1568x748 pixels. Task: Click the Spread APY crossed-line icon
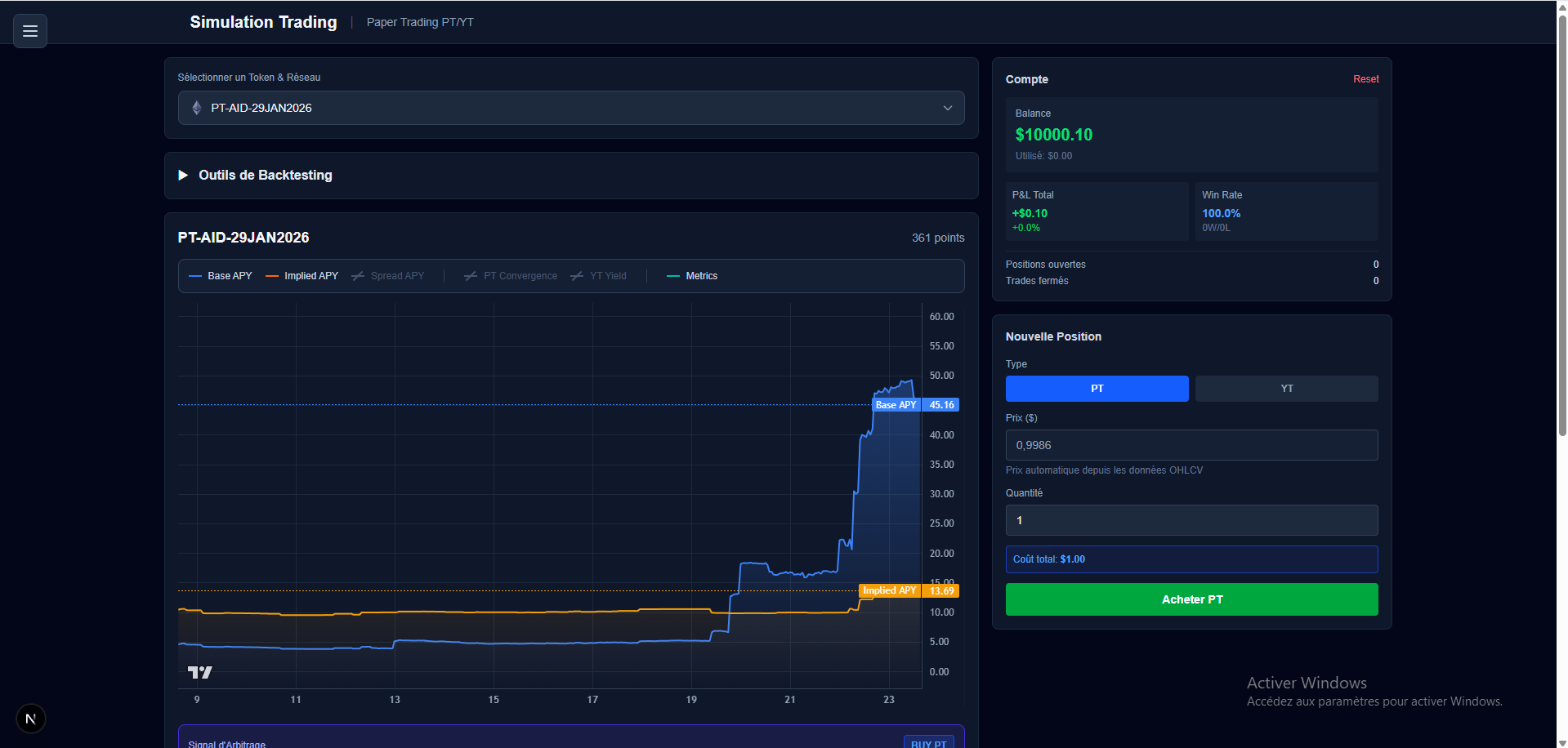click(x=358, y=276)
